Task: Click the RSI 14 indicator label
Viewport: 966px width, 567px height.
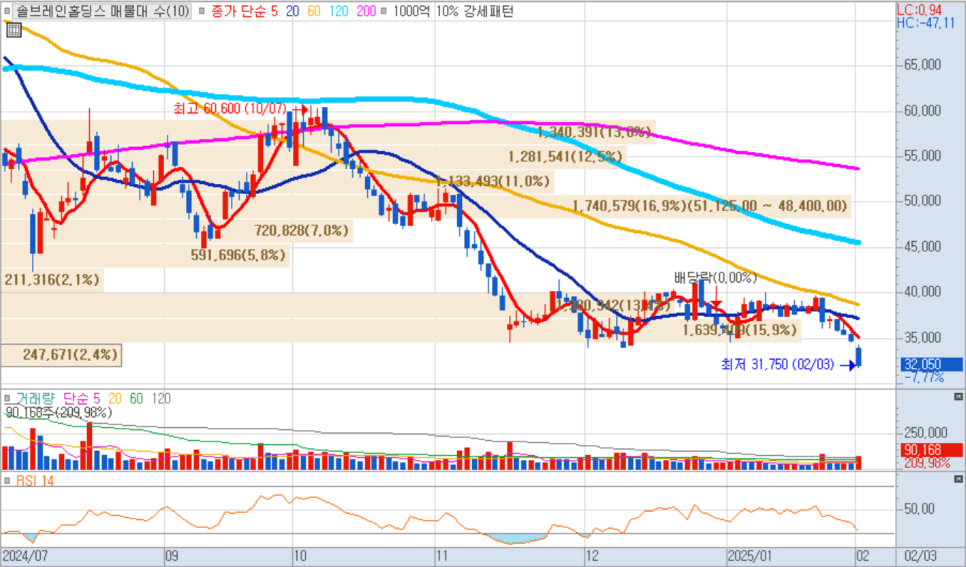Action: click(34, 481)
